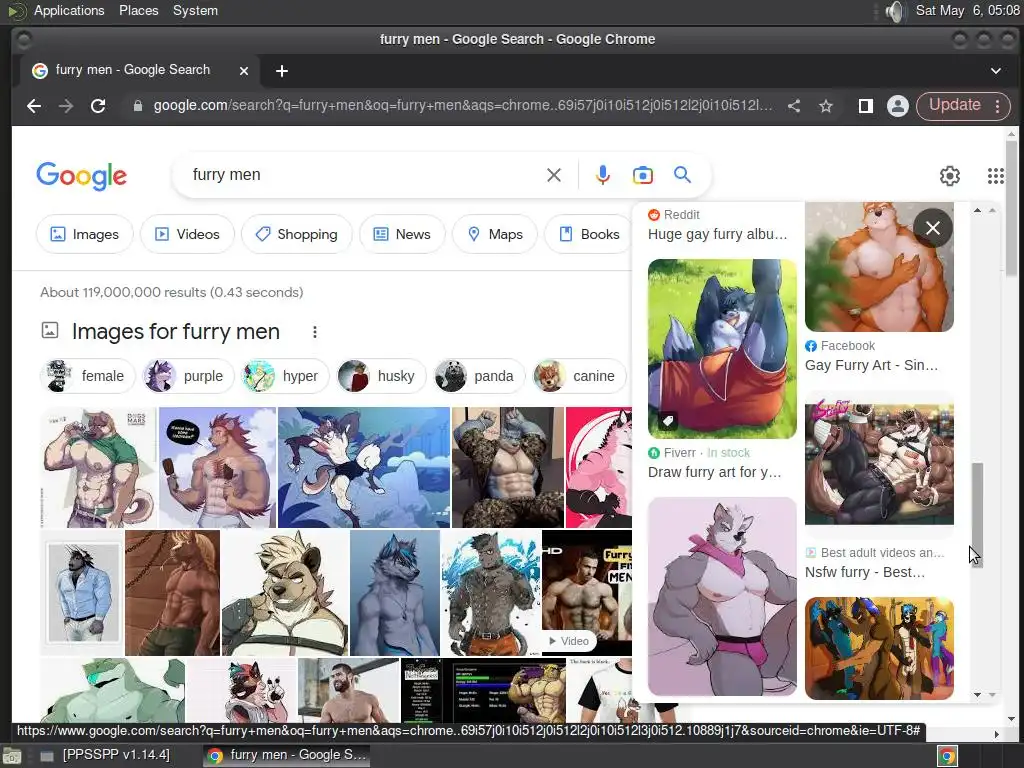Open the thumbnail of figure in light blue shirt

[82, 593]
